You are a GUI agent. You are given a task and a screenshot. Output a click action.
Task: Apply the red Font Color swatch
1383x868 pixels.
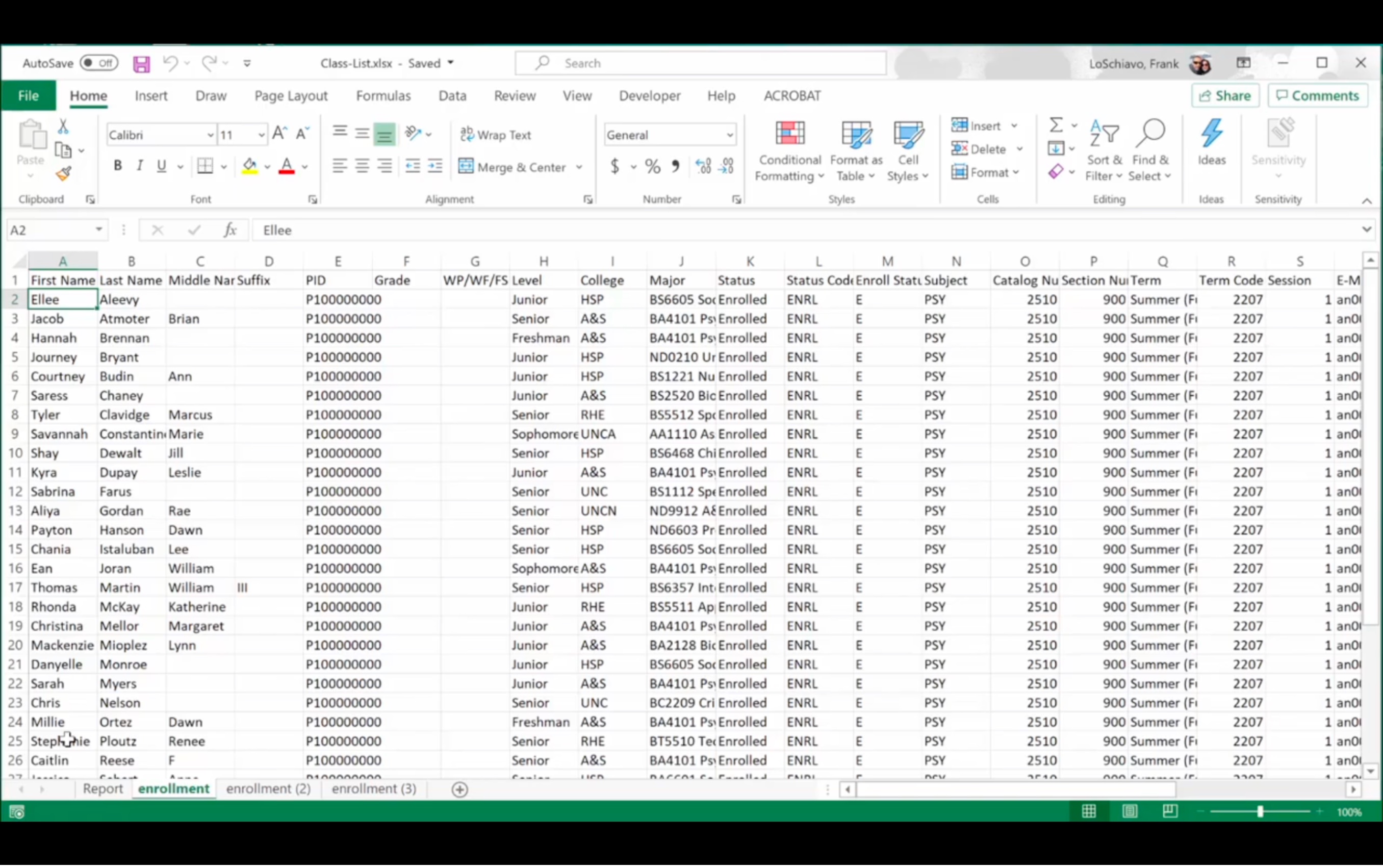coord(287,167)
